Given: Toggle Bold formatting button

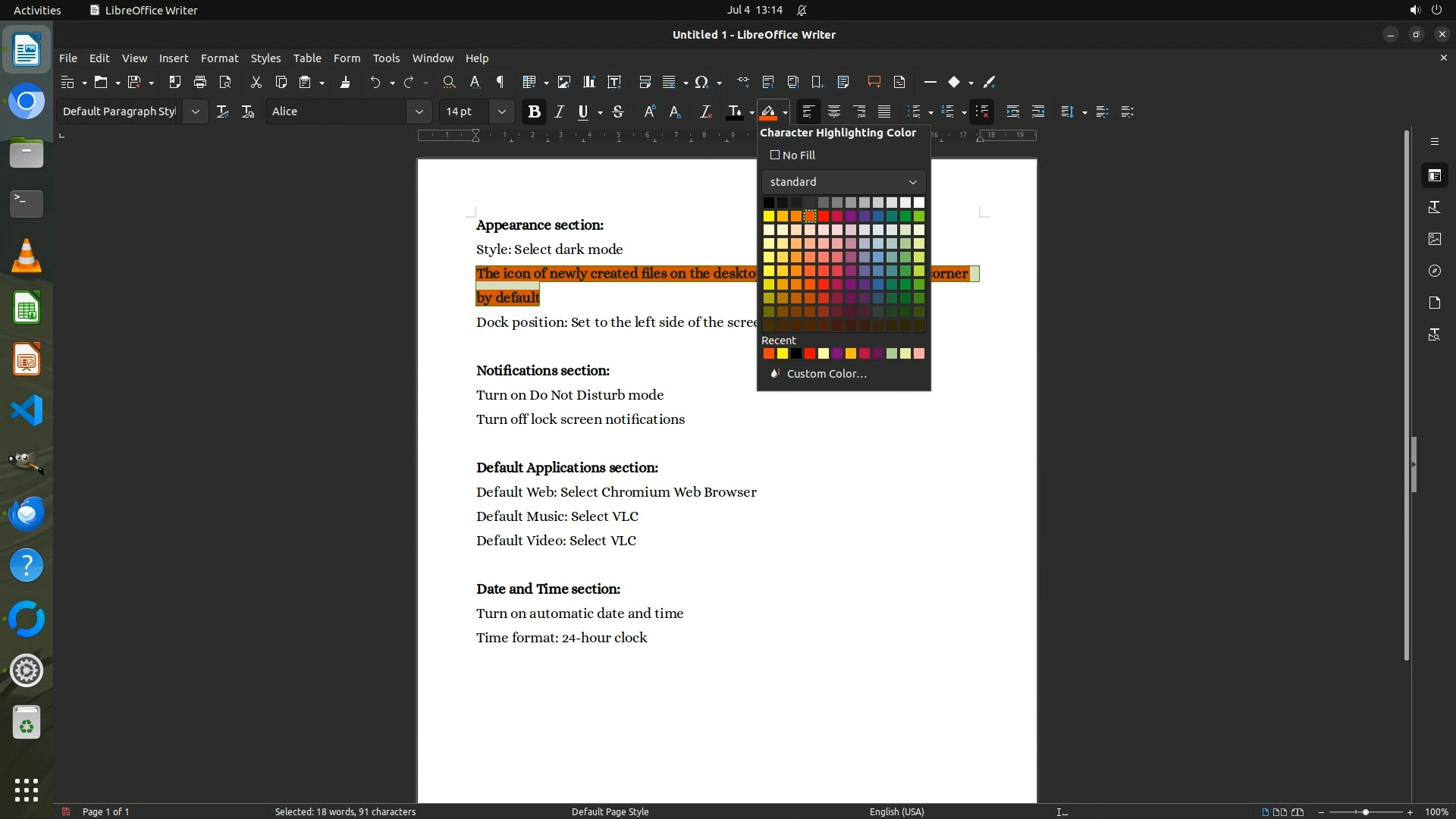Looking at the screenshot, I should click(x=534, y=111).
